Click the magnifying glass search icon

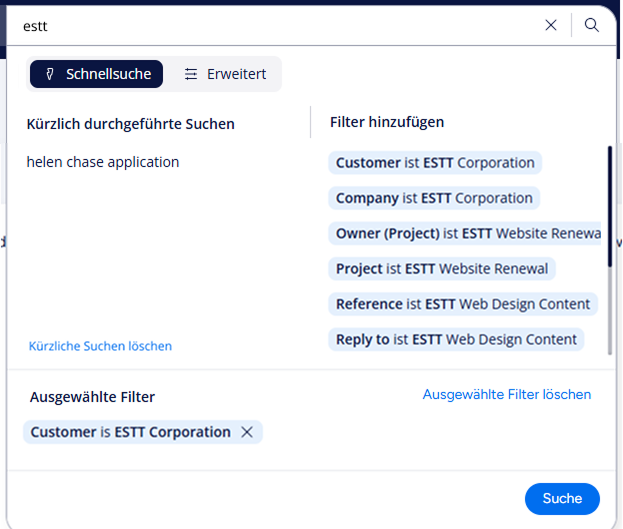tap(592, 25)
